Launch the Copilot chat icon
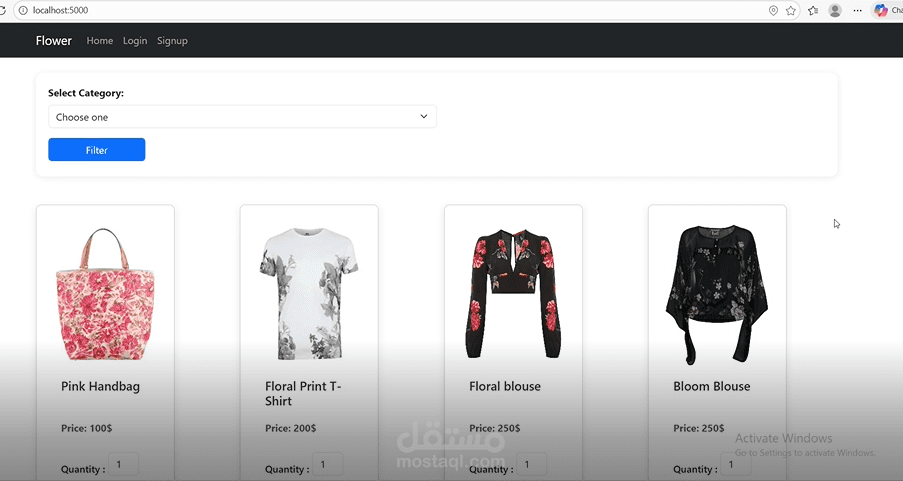 [881, 10]
